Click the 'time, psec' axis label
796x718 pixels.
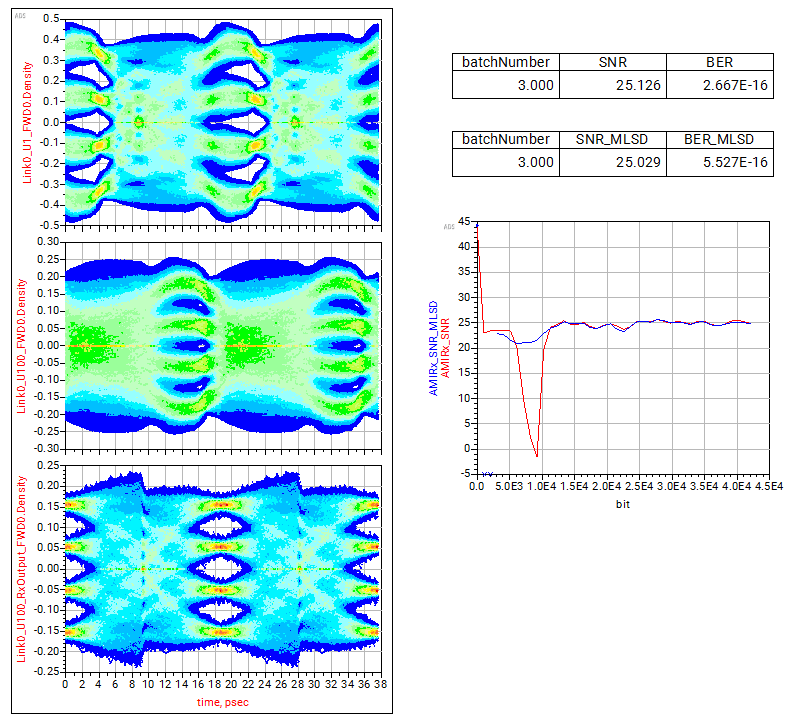[223, 702]
